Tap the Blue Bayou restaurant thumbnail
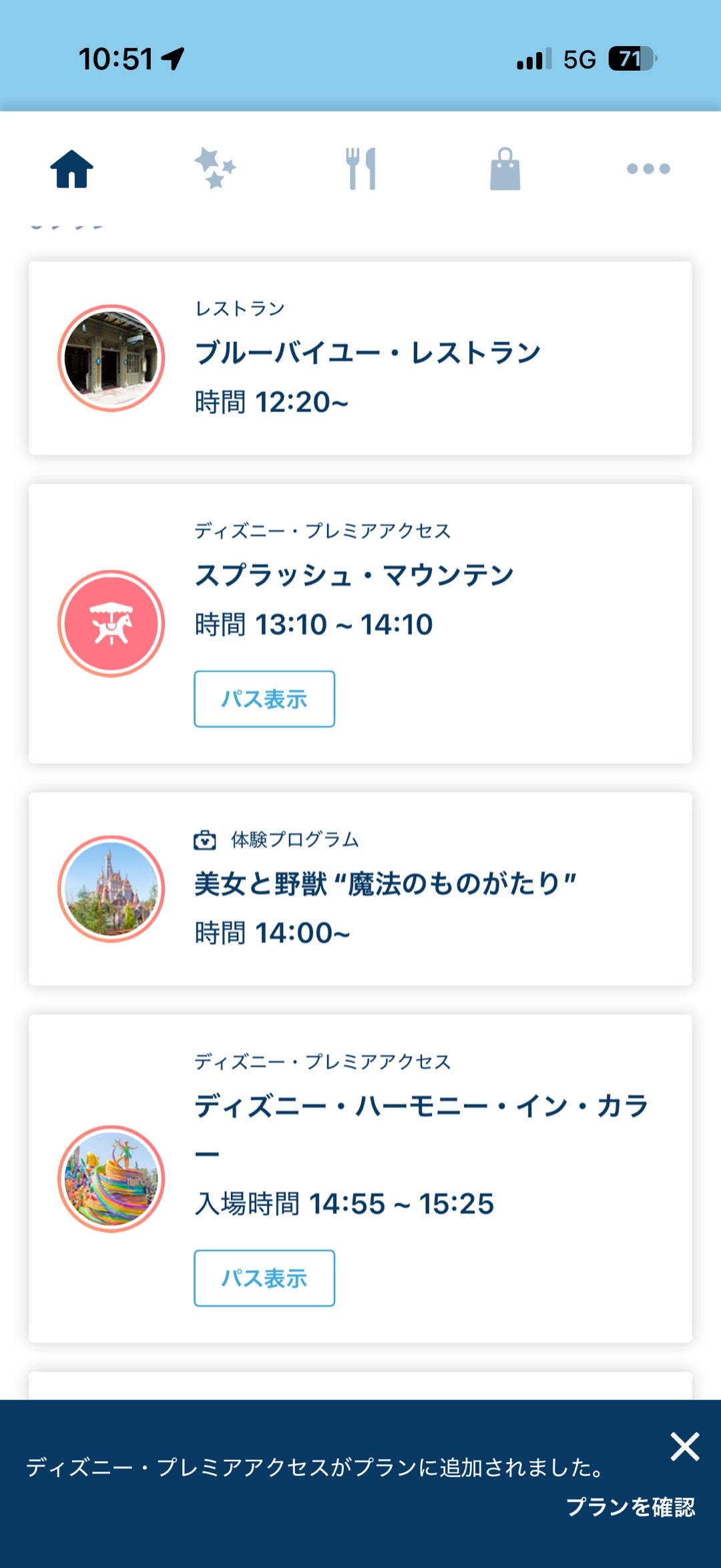Image resolution: width=721 pixels, height=1568 pixels. click(111, 358)
